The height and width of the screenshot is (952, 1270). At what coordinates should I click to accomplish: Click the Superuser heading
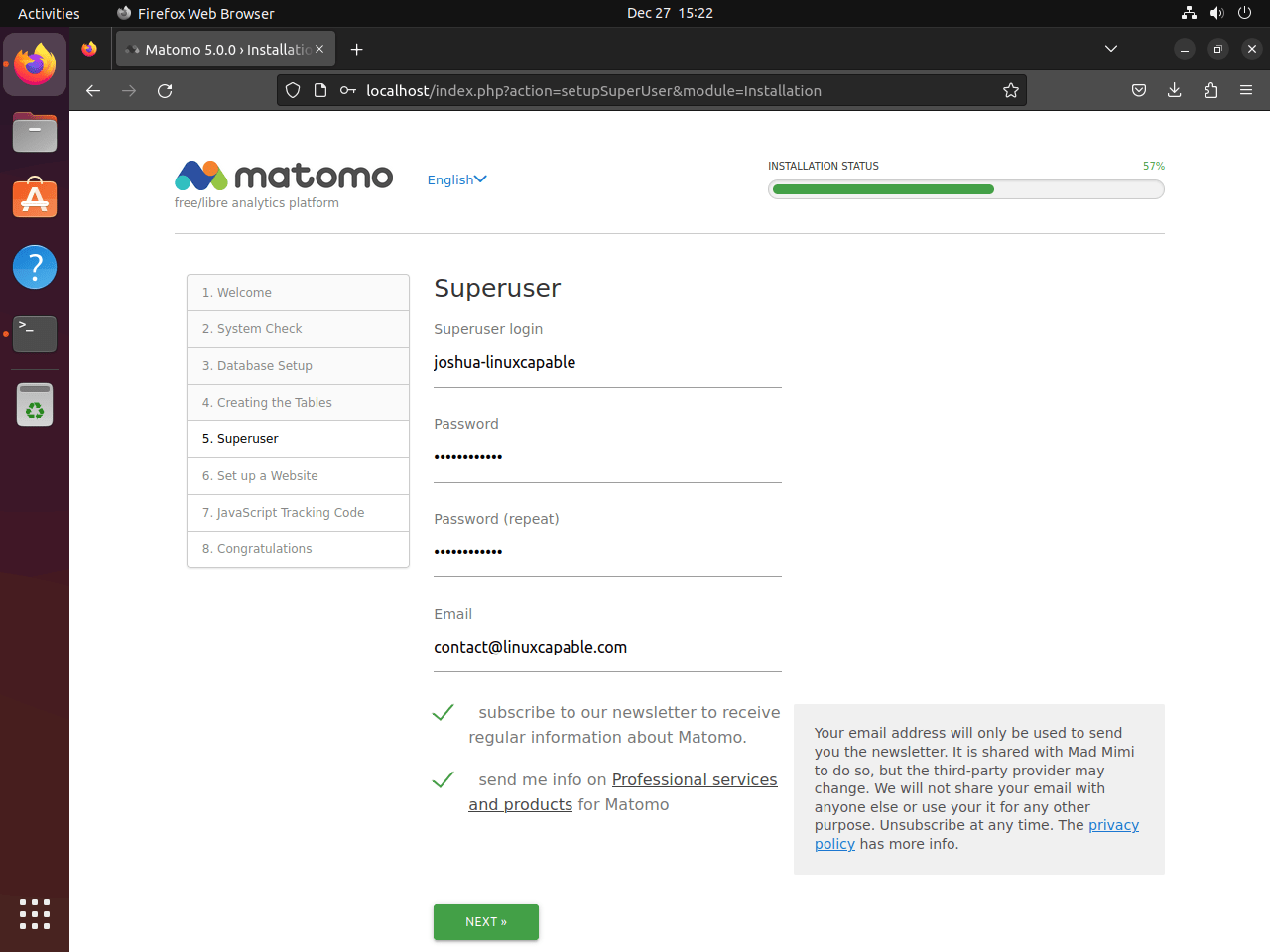pos(497,288)
